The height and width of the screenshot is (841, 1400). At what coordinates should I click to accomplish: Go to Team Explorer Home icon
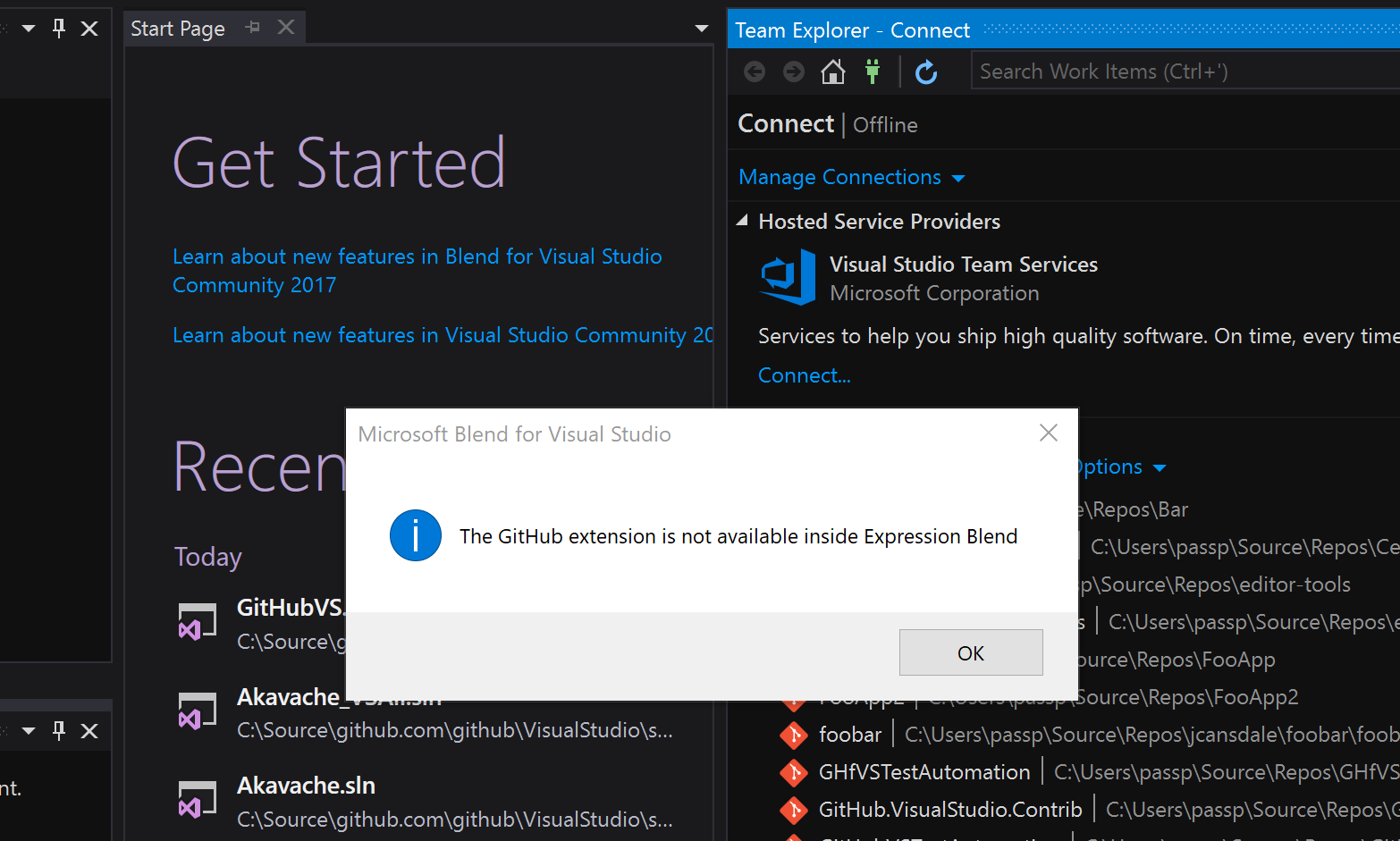pos(833,71)
